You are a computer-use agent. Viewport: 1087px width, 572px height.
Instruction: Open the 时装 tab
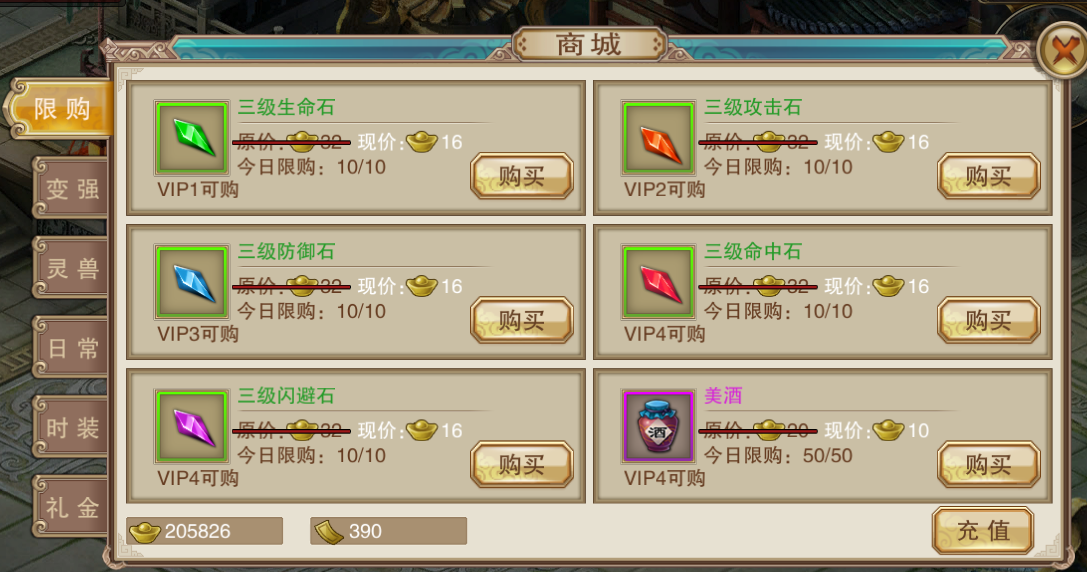click(x=71, y=427)
